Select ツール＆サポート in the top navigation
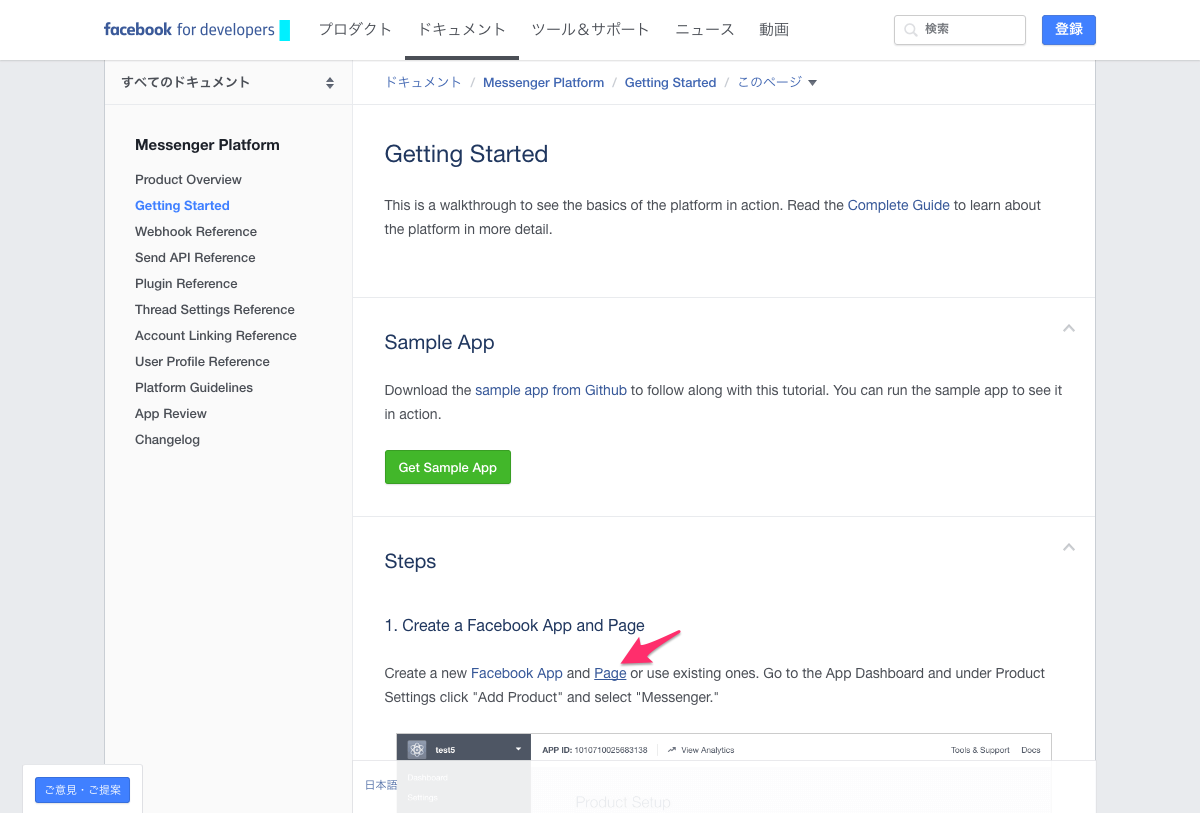The width and height of the screenshot is (1200, 813). (590, 30)
